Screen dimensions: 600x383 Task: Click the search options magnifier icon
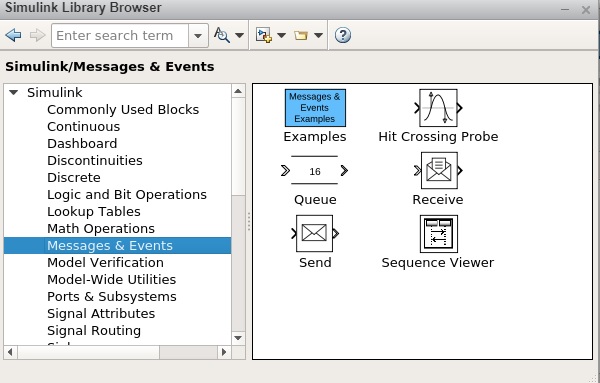click(x=222, y=35)
